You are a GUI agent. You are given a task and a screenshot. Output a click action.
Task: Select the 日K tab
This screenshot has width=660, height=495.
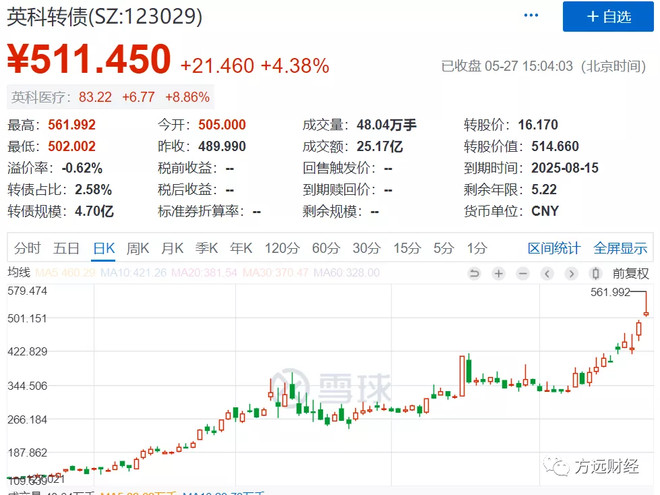tap(104, 248)
